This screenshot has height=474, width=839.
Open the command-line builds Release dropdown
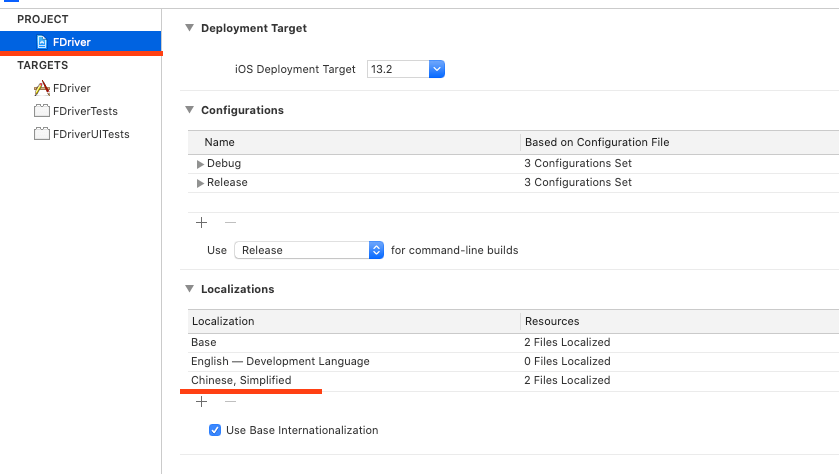click(376, 250)
